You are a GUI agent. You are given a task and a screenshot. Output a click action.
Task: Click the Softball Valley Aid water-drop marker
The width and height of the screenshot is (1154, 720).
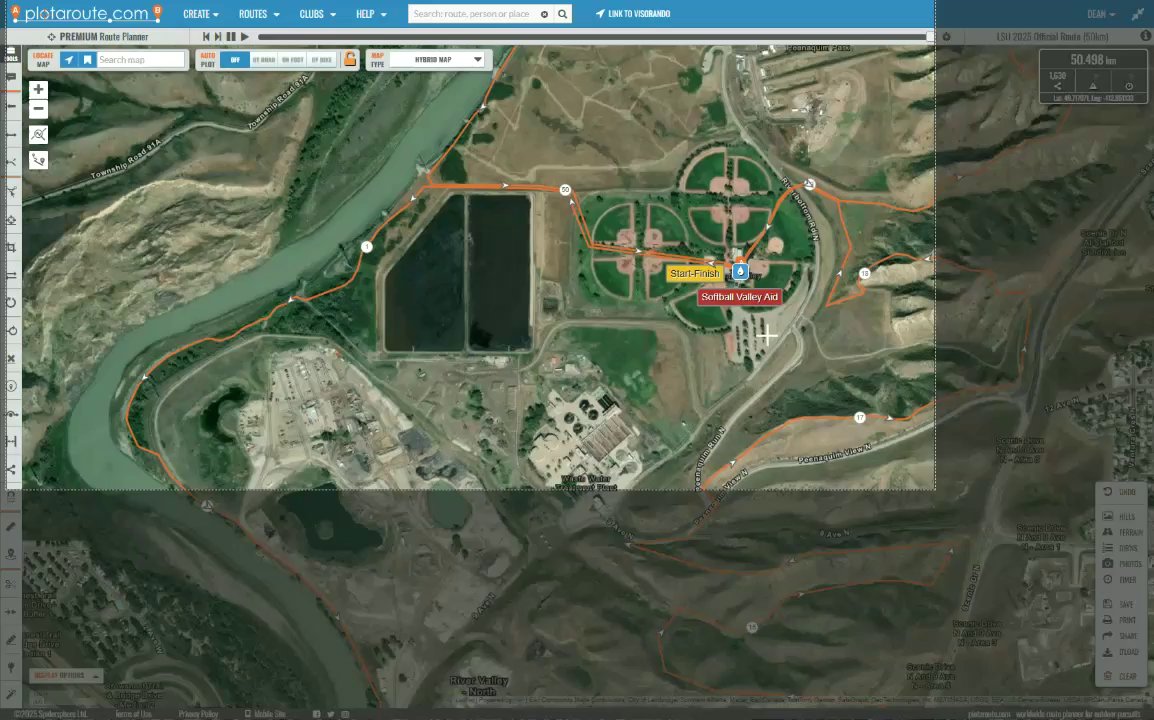click(x=740, y=271)
